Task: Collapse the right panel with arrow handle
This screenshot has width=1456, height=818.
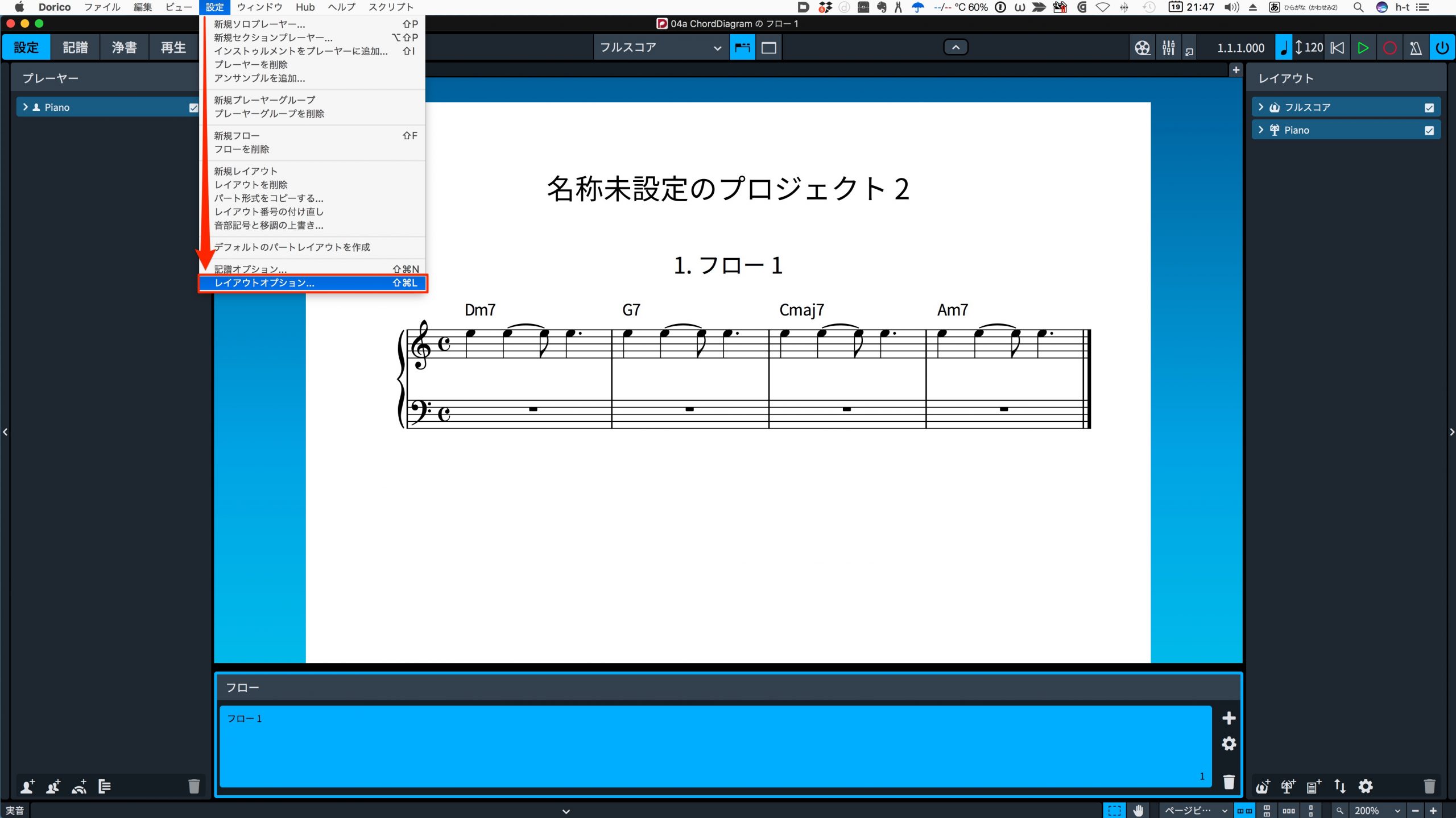Action: [x=1451, y=432]
